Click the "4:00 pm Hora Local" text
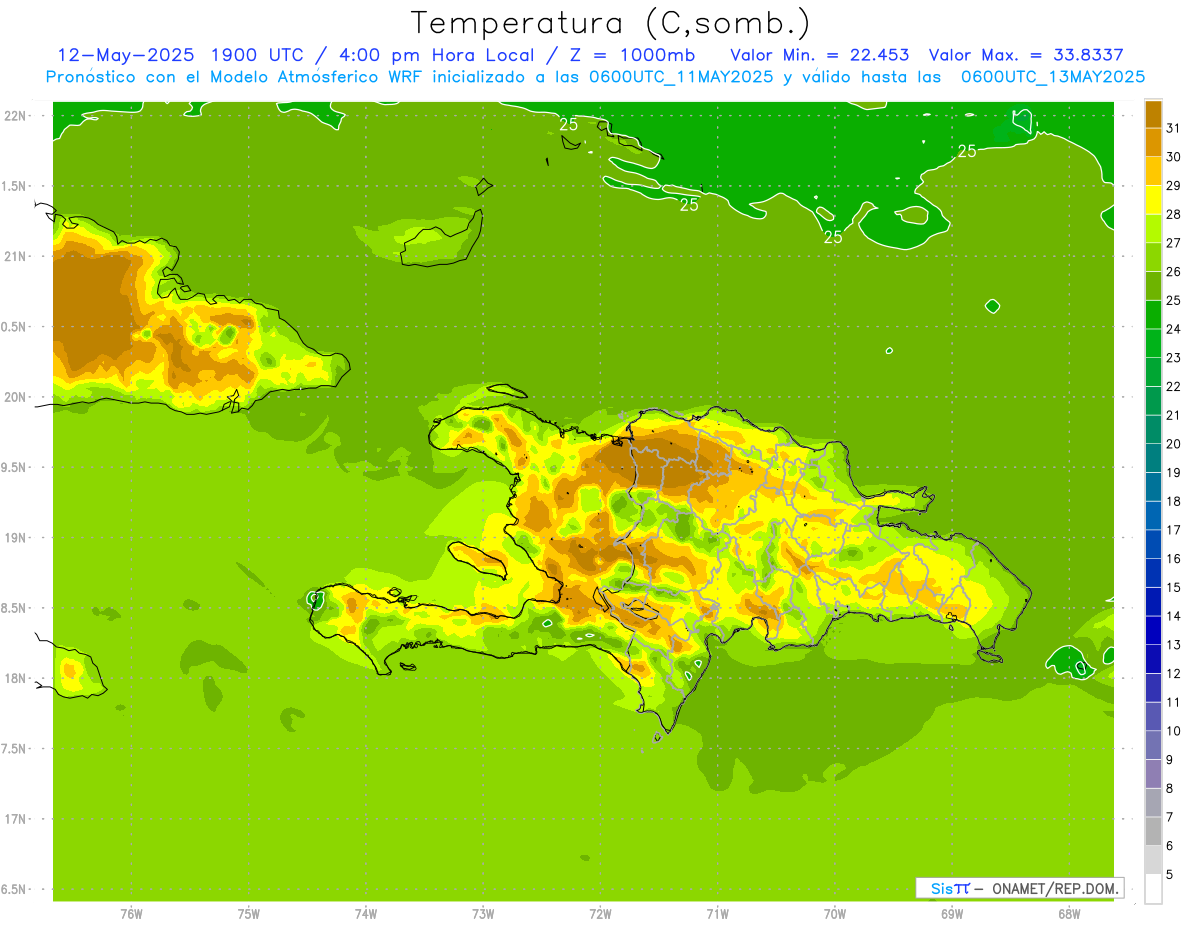 [x=434, y=54]
